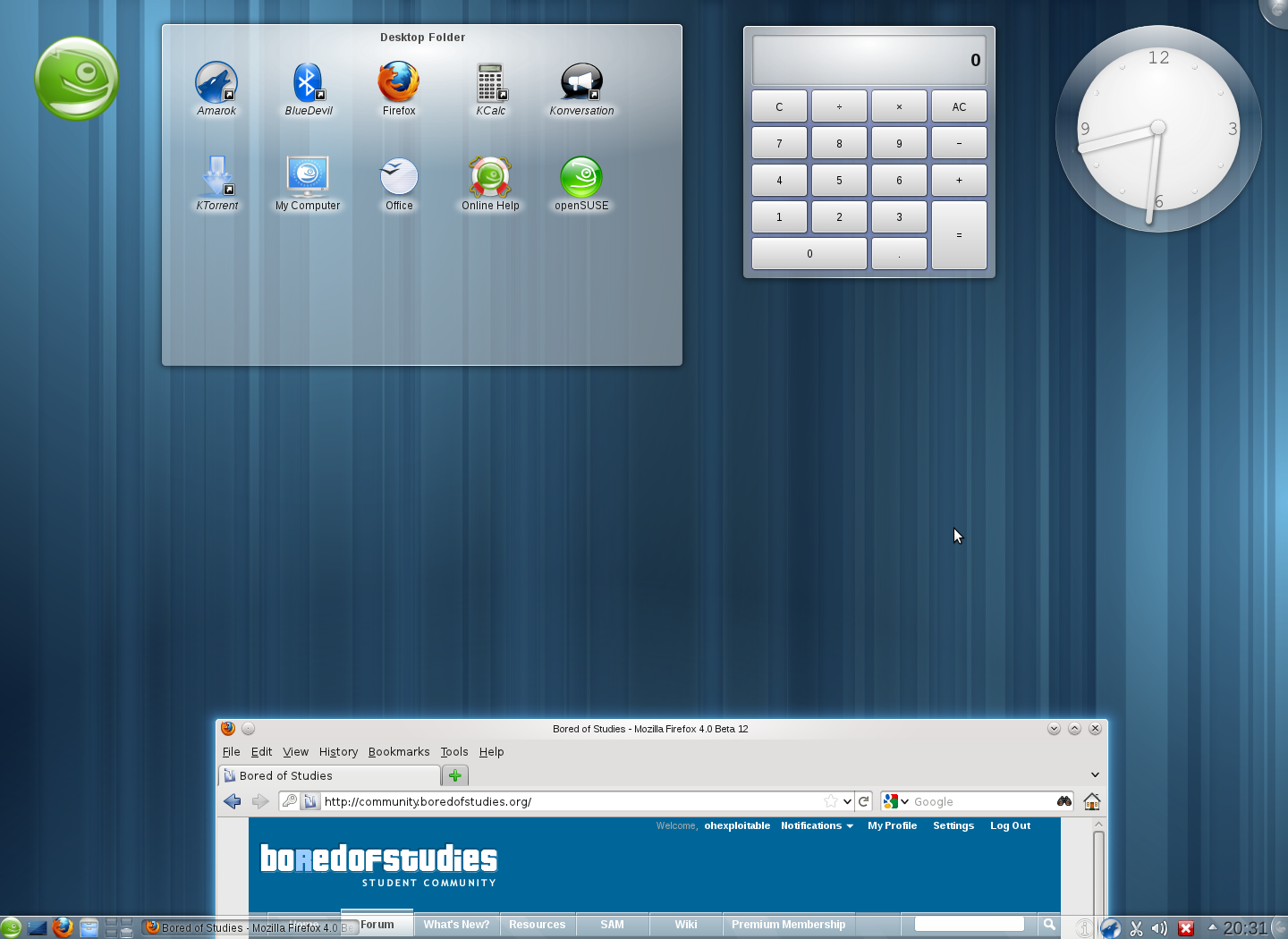Viewport: 1288px width, 939px height.
Task: Open the Amarok desktop icon
Action: (x=216, y=83)
